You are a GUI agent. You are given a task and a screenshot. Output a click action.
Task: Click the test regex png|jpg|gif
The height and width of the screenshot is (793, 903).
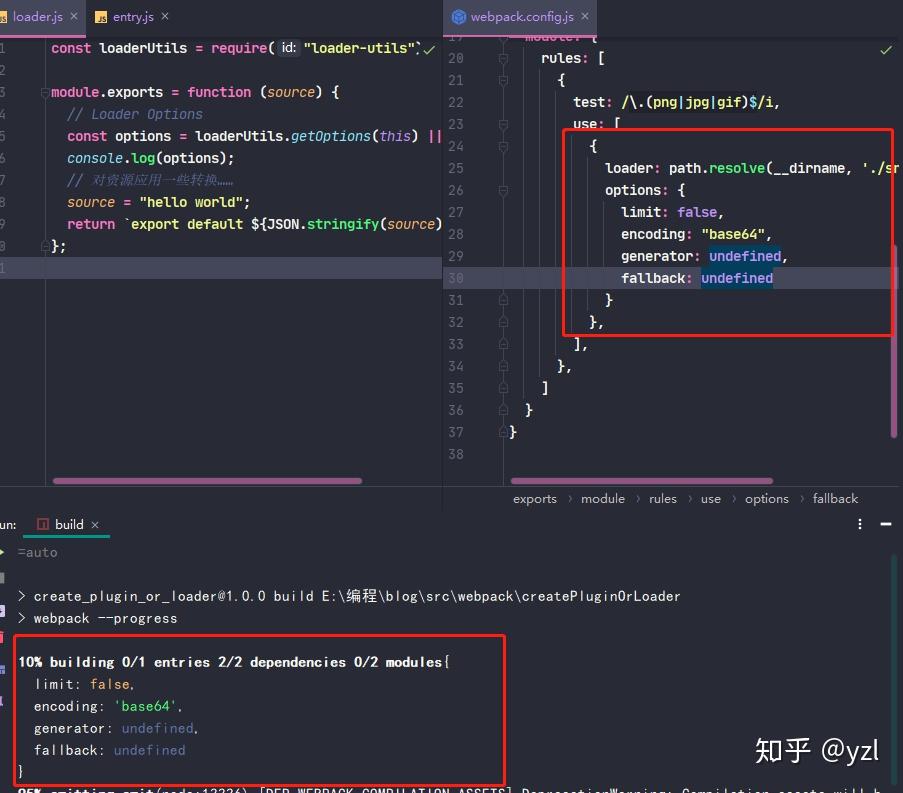coord(697,103)
